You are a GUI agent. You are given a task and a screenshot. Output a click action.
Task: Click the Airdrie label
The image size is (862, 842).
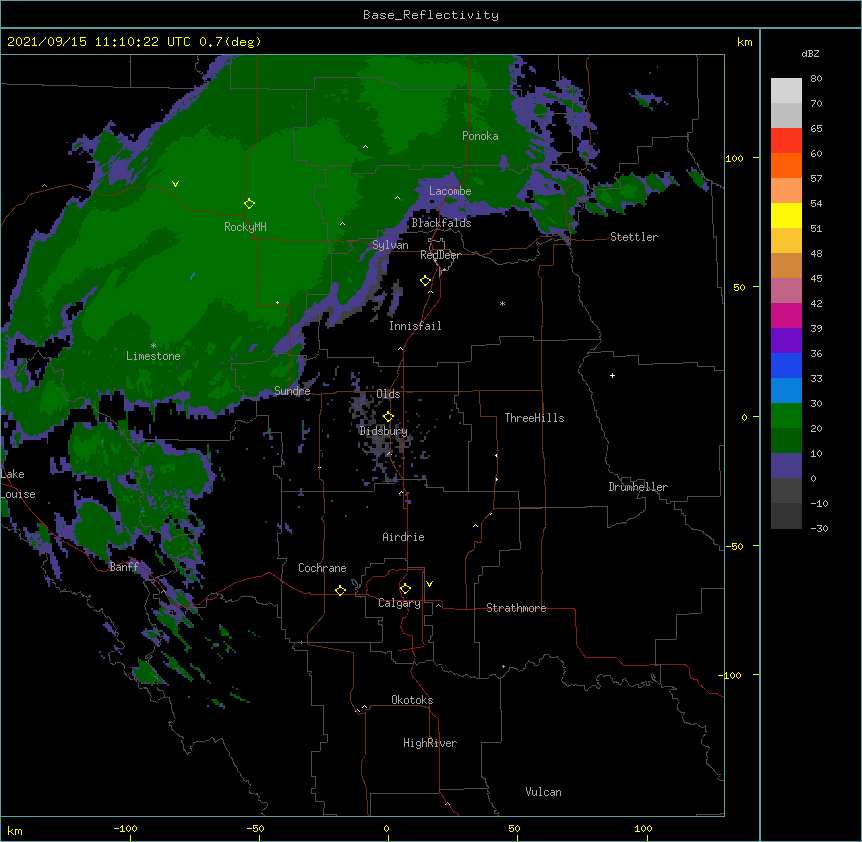click(403, 537)
